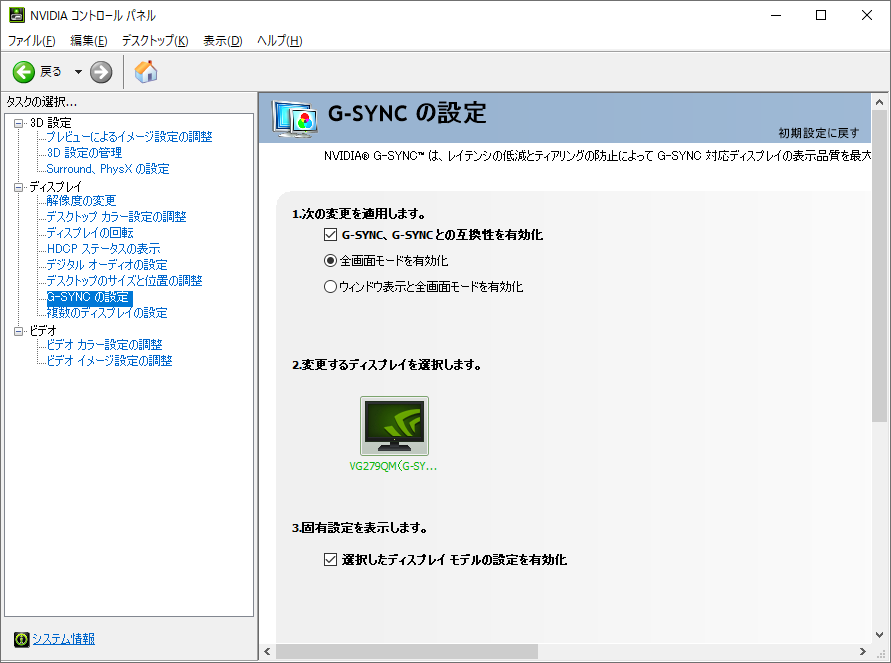Click the システム情報 icon at bottom left
This screenshot has width=891, height=663.
pos(21,639)
